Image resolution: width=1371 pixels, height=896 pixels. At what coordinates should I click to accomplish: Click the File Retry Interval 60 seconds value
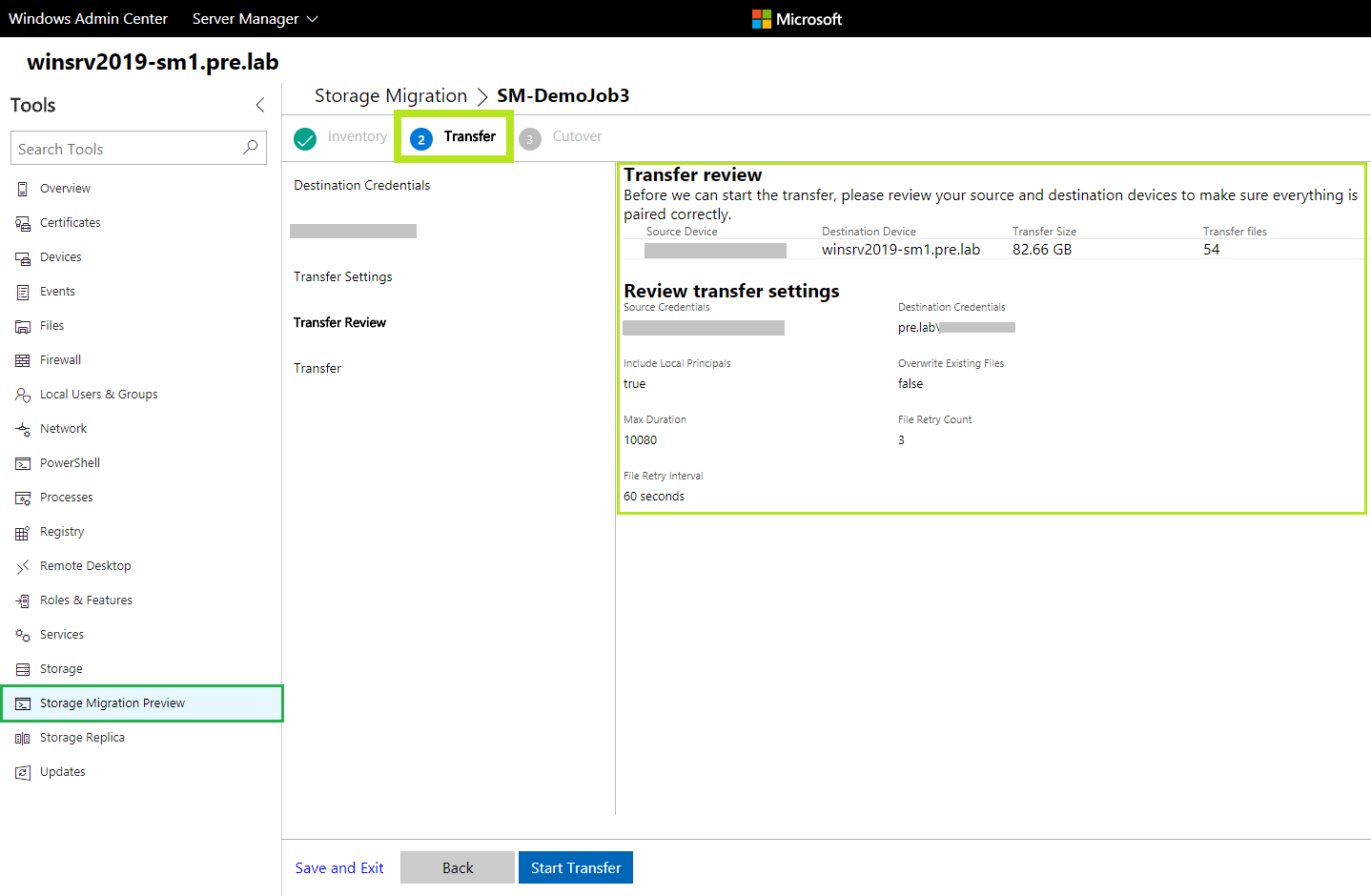[x=654, y=497]
